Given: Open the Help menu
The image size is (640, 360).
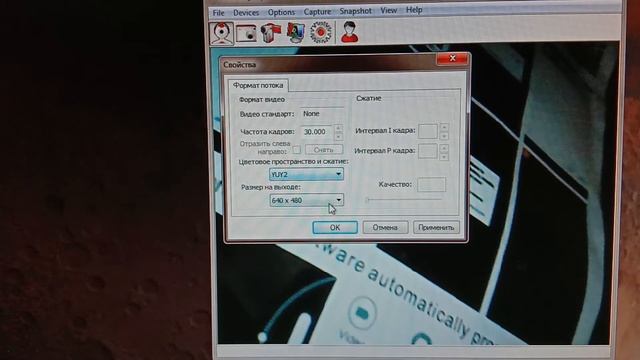Looking at the screenshot, I should (414, 10).
